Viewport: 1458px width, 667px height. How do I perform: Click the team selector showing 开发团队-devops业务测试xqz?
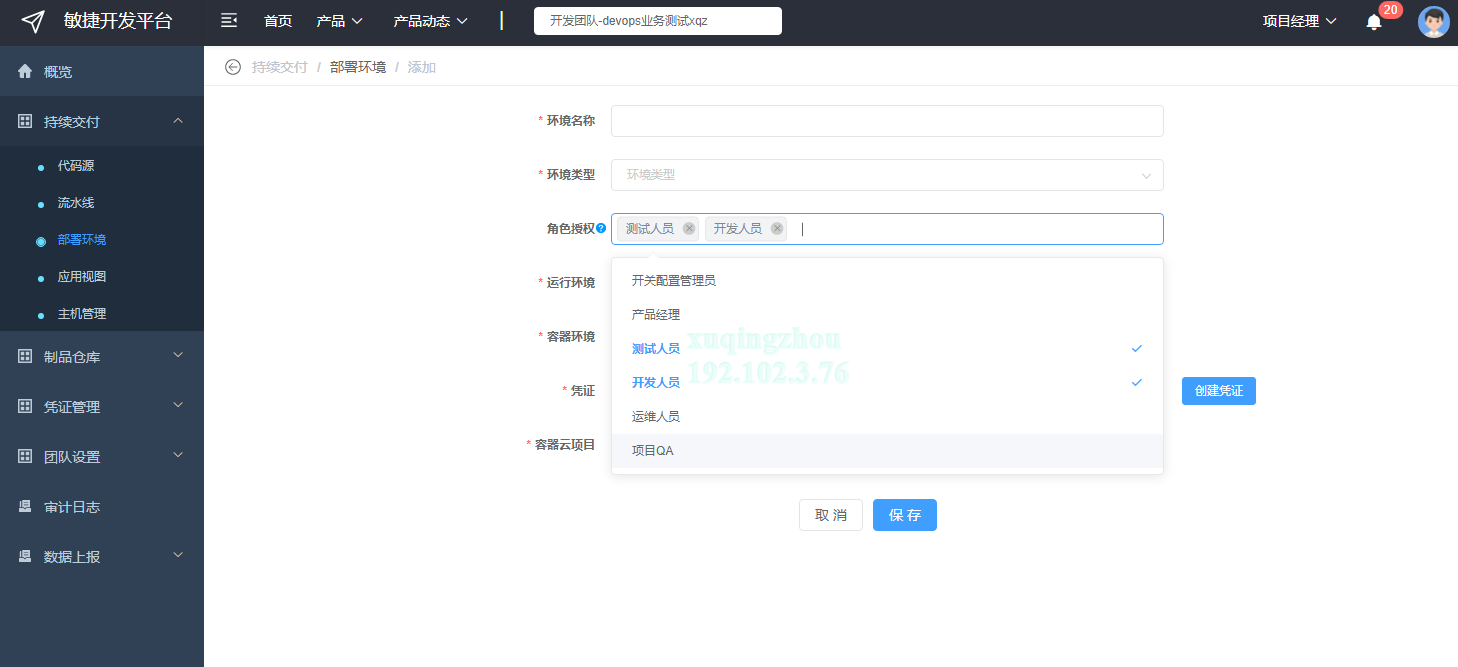[658, 21]
